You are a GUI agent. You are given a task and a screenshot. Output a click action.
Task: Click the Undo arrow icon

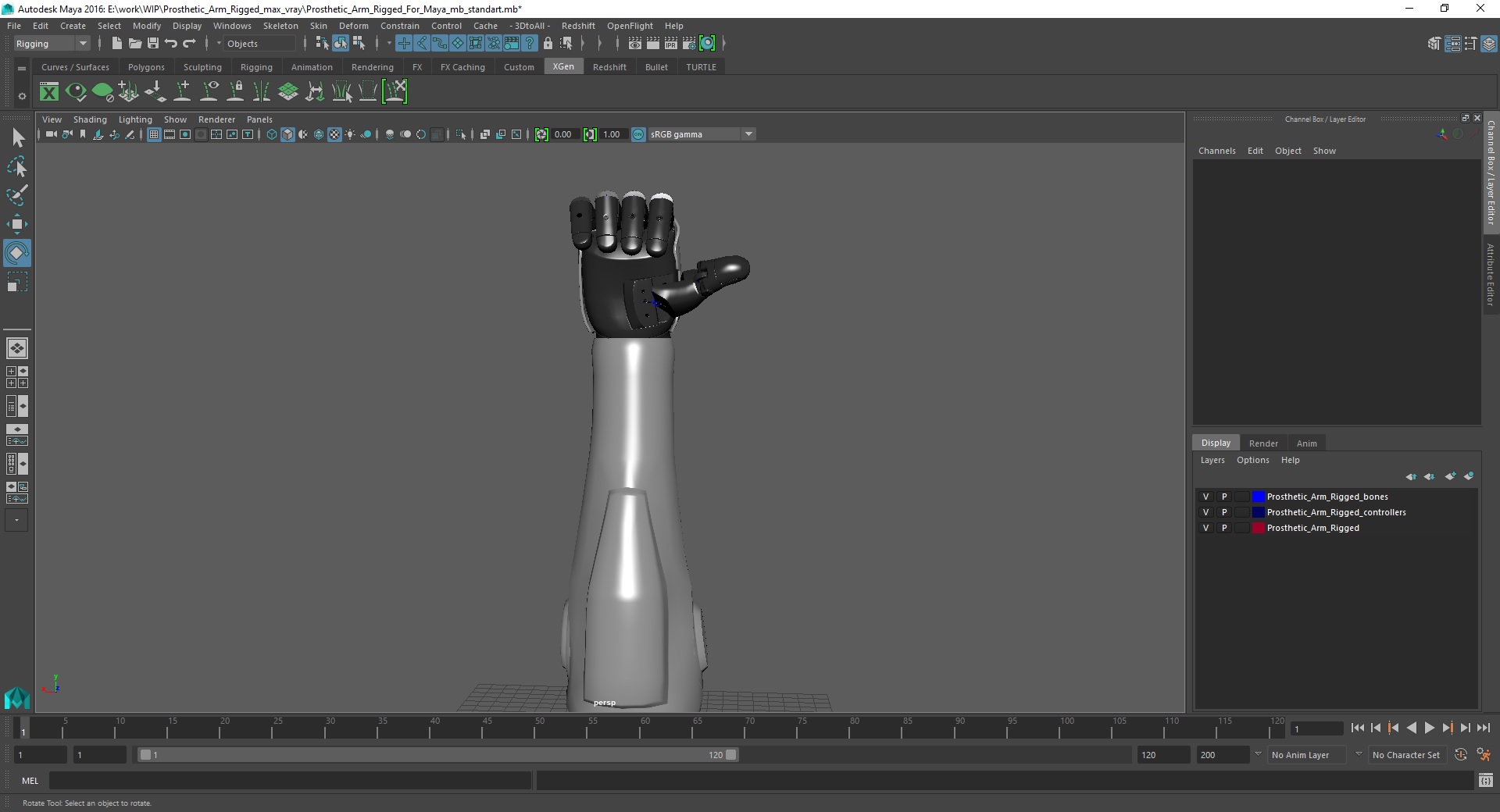pyautogui.click(x=171, y=44)
